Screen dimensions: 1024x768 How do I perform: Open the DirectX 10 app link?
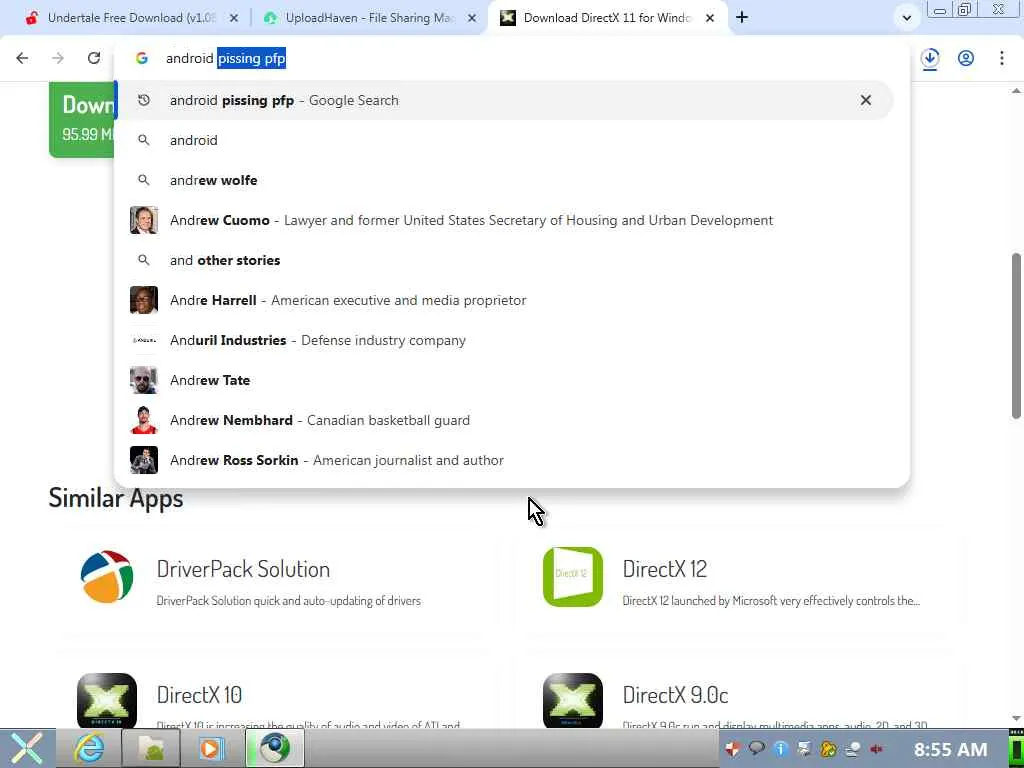tap(199, 695)
